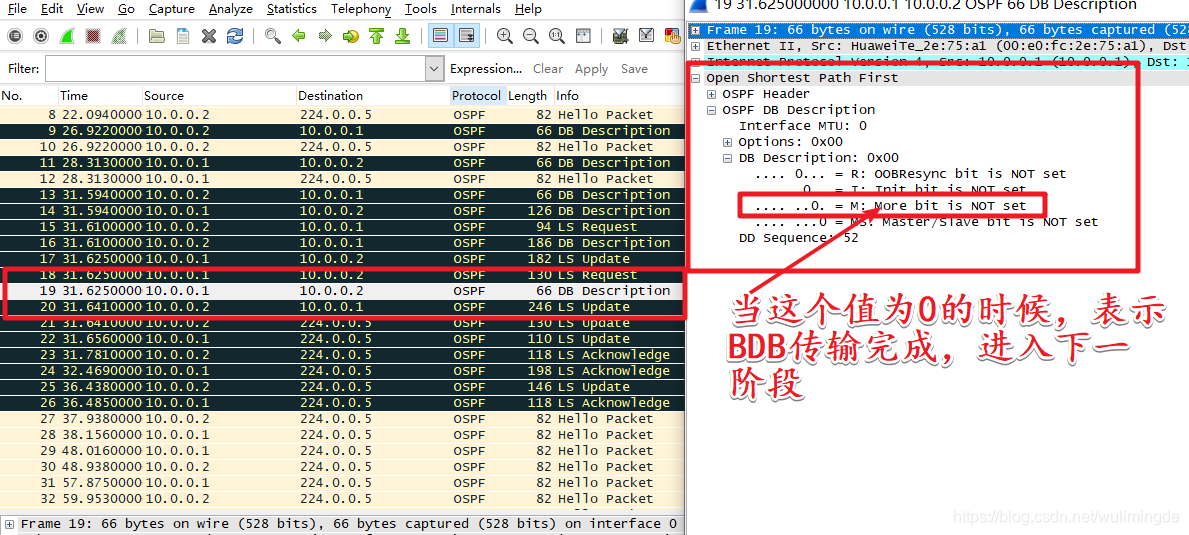The height and width of the screenshot is (535, 1189).
Task: Open the File menu
Action: tap(17, 9)
